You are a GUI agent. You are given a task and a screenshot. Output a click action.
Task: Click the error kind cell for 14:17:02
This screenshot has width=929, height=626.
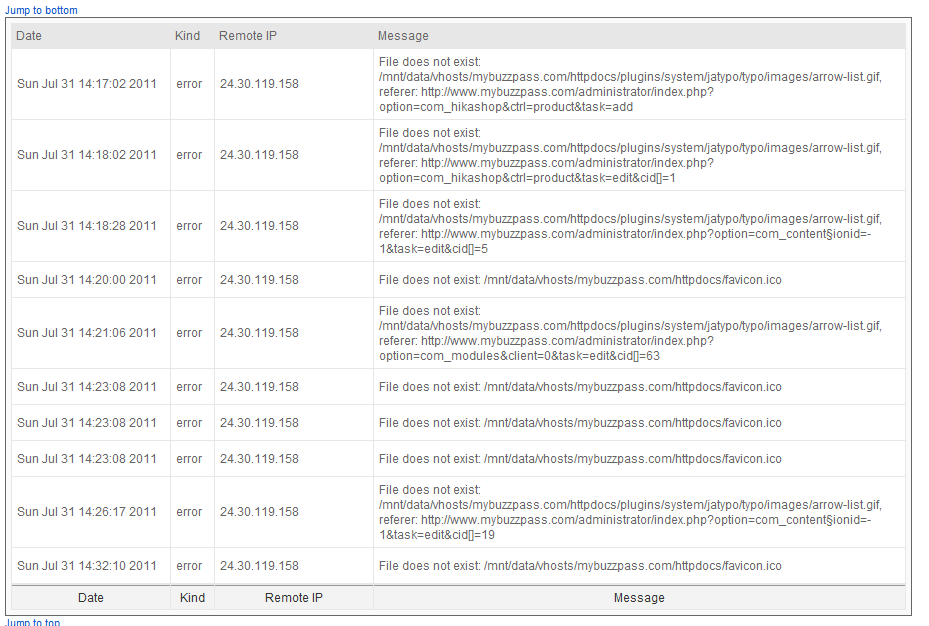pyautogui.click(x=189, y=84)
